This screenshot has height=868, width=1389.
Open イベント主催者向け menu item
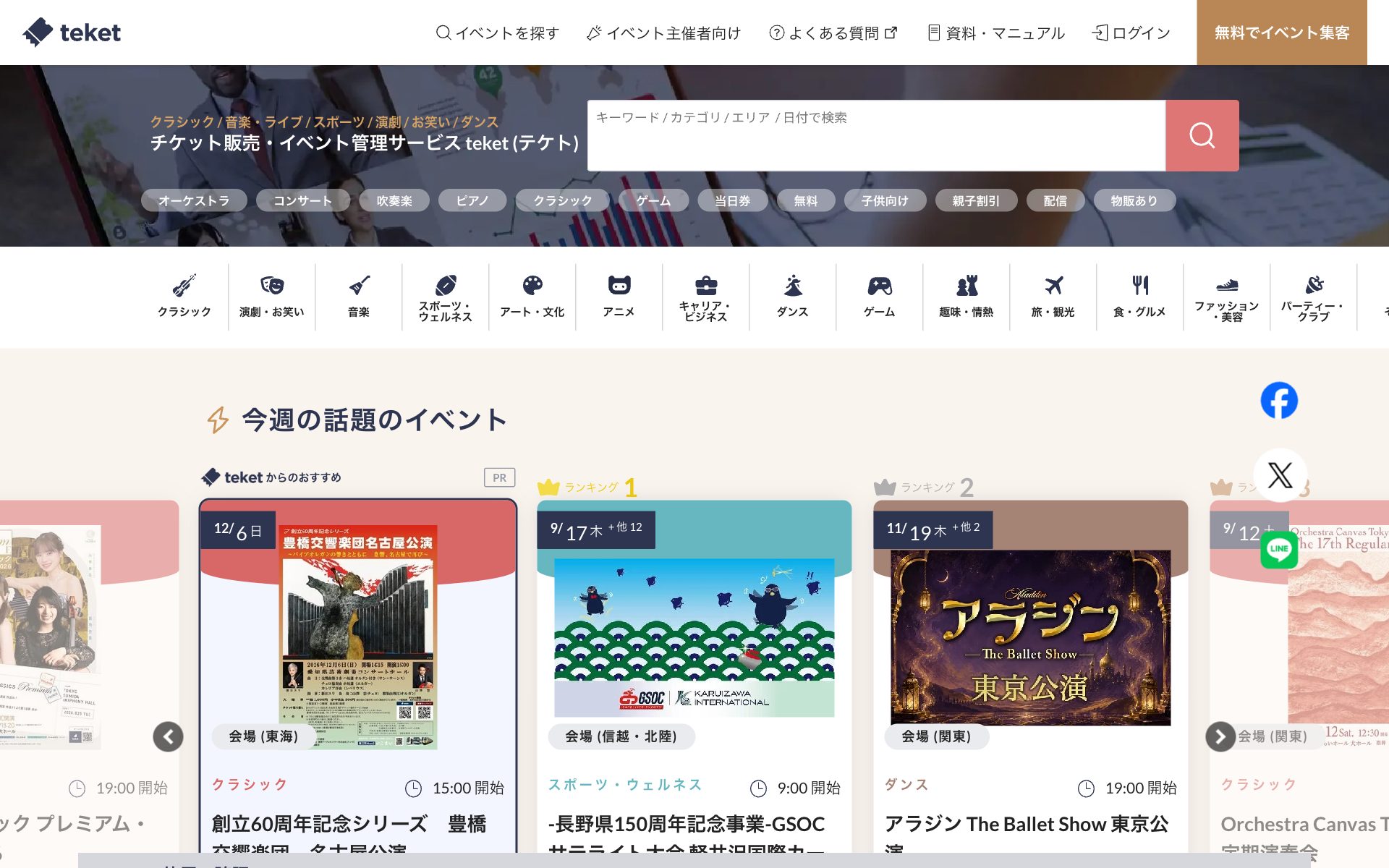(x=664, y=33)
